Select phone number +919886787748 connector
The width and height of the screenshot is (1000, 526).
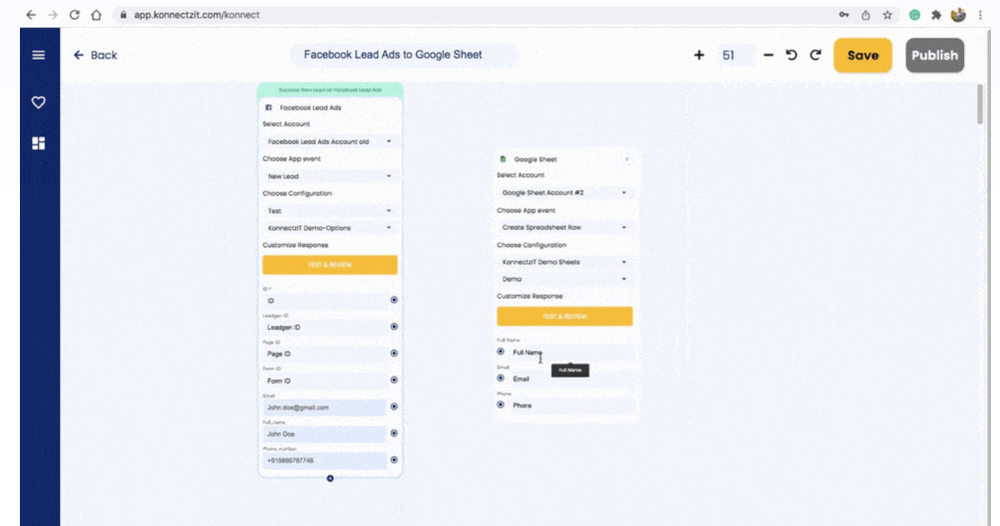tap(394, 460)
